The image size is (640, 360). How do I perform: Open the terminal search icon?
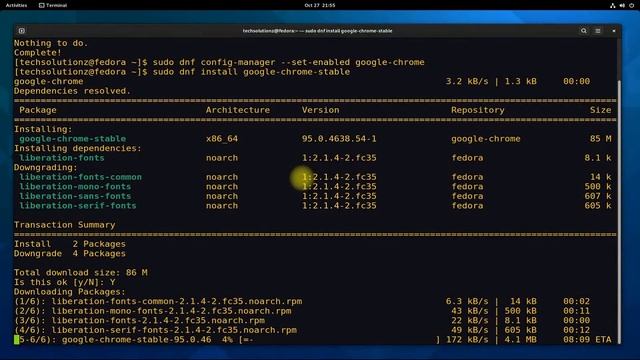(x=584, y=31)
